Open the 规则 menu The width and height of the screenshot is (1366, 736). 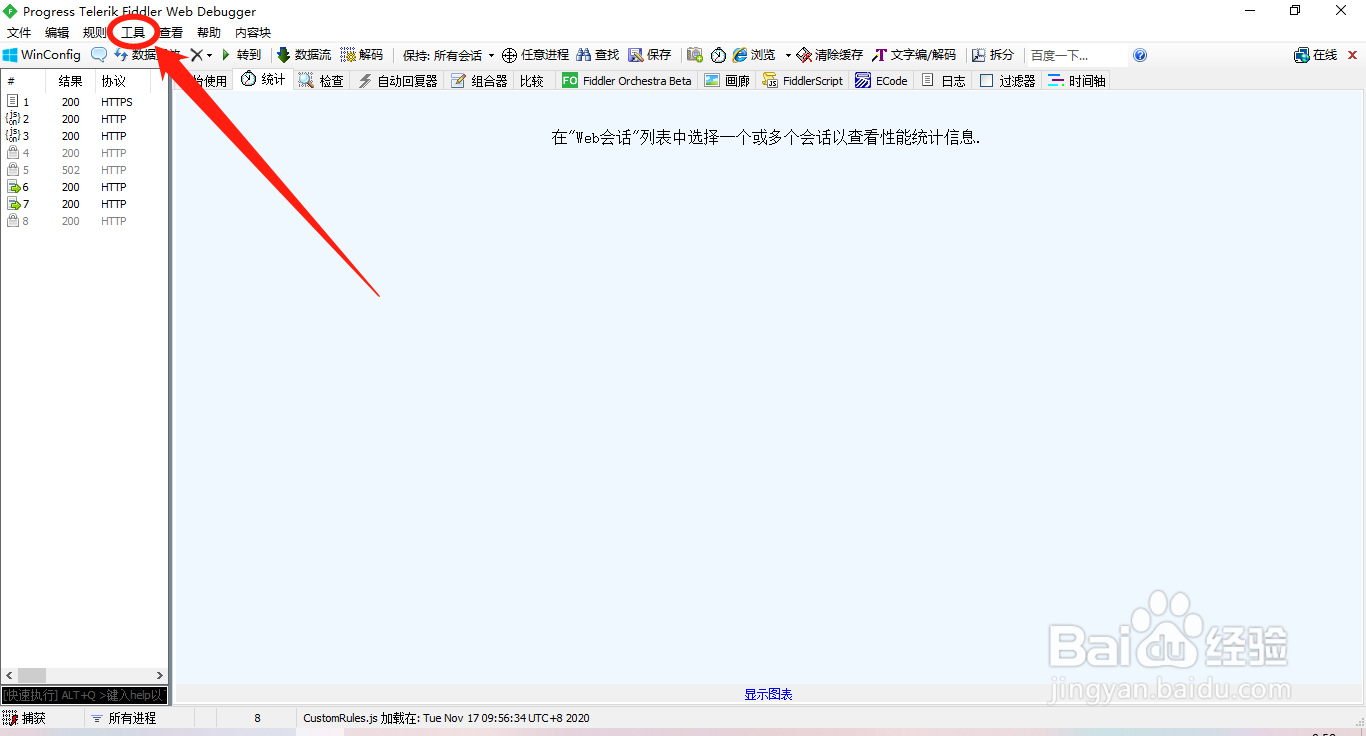pos(95,33)
